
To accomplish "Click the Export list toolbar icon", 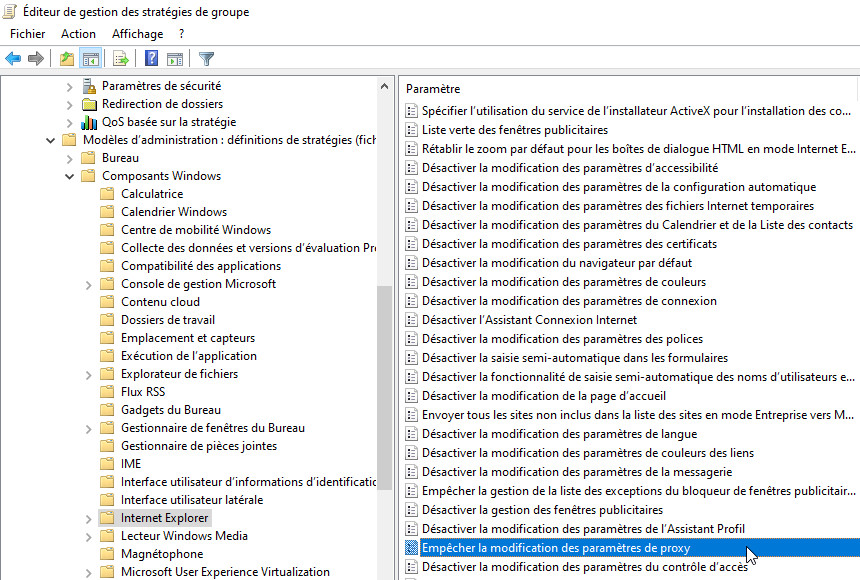I will [x=121, y=58].
